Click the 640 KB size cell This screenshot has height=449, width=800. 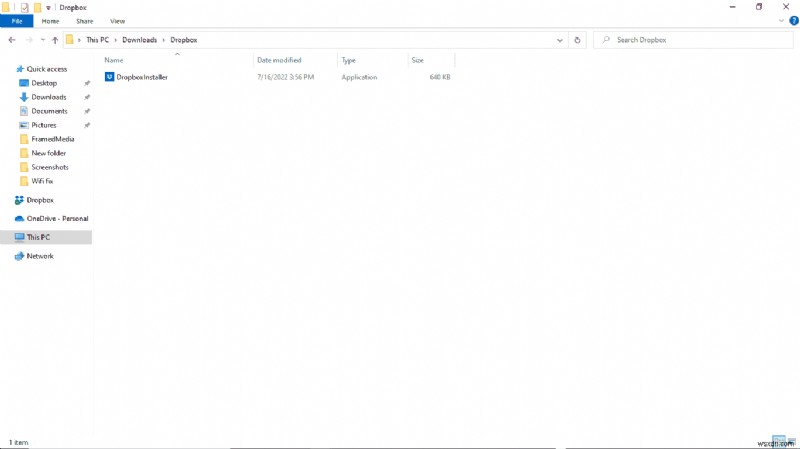pyautogui.click(x=440, y=77)
